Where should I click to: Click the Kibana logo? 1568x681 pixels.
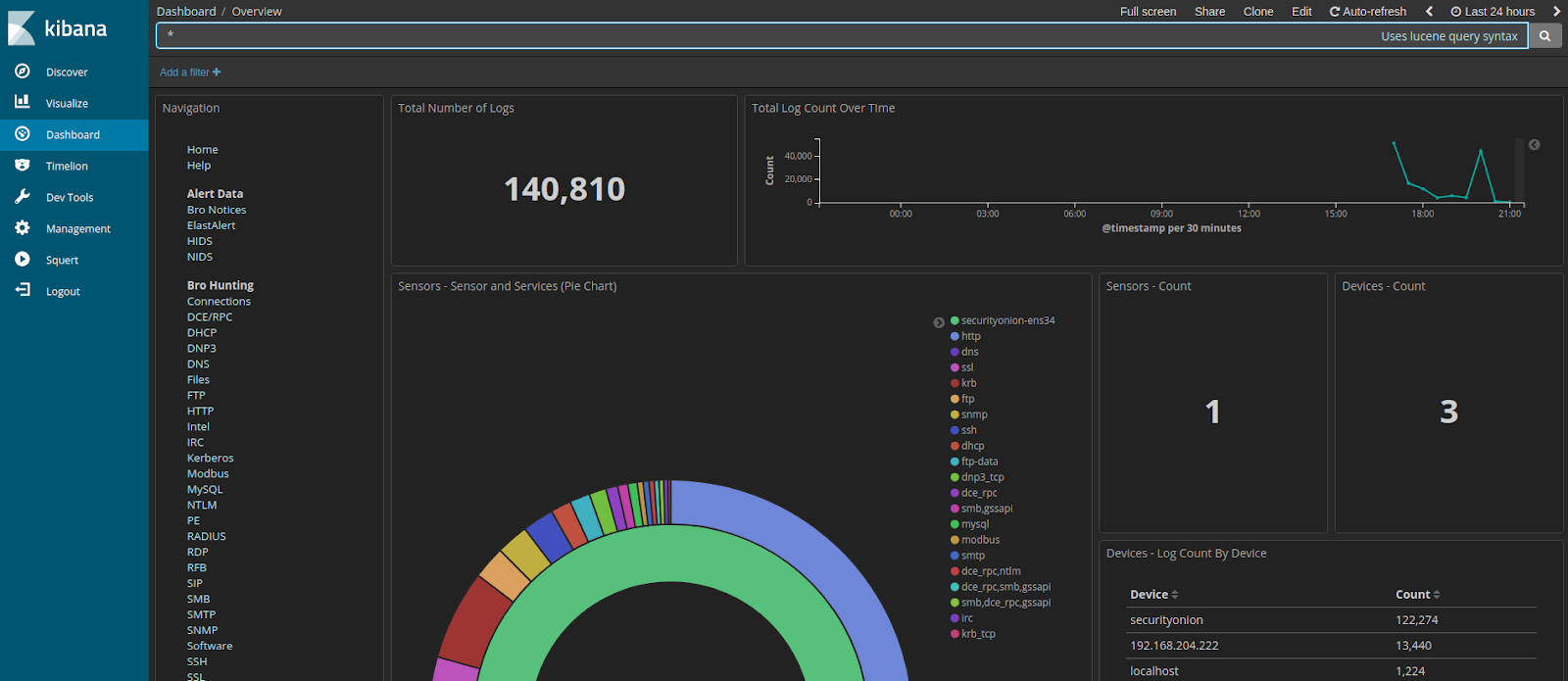point(59,28)
